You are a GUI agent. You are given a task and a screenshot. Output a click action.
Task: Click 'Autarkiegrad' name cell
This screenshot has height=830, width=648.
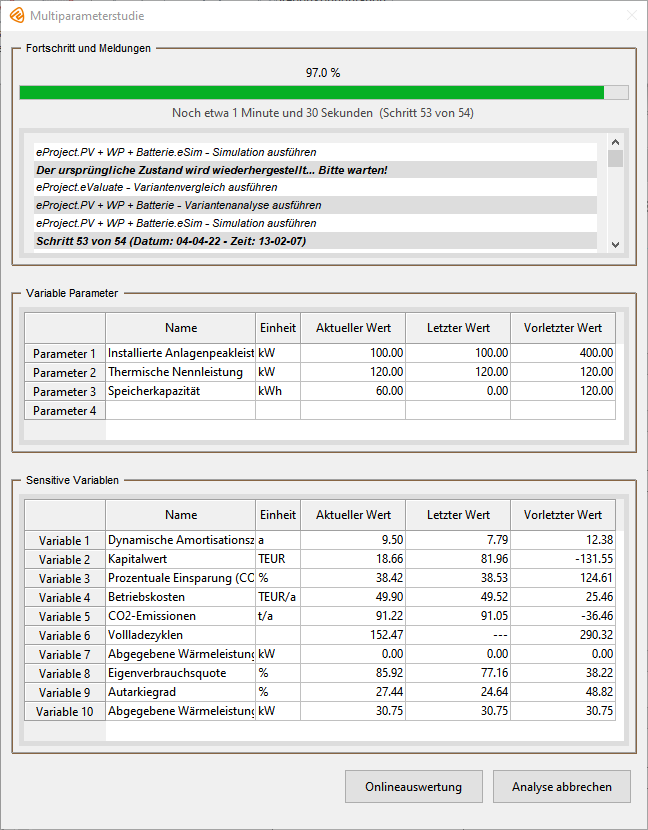pyautogui.click(x=181, y=692)
